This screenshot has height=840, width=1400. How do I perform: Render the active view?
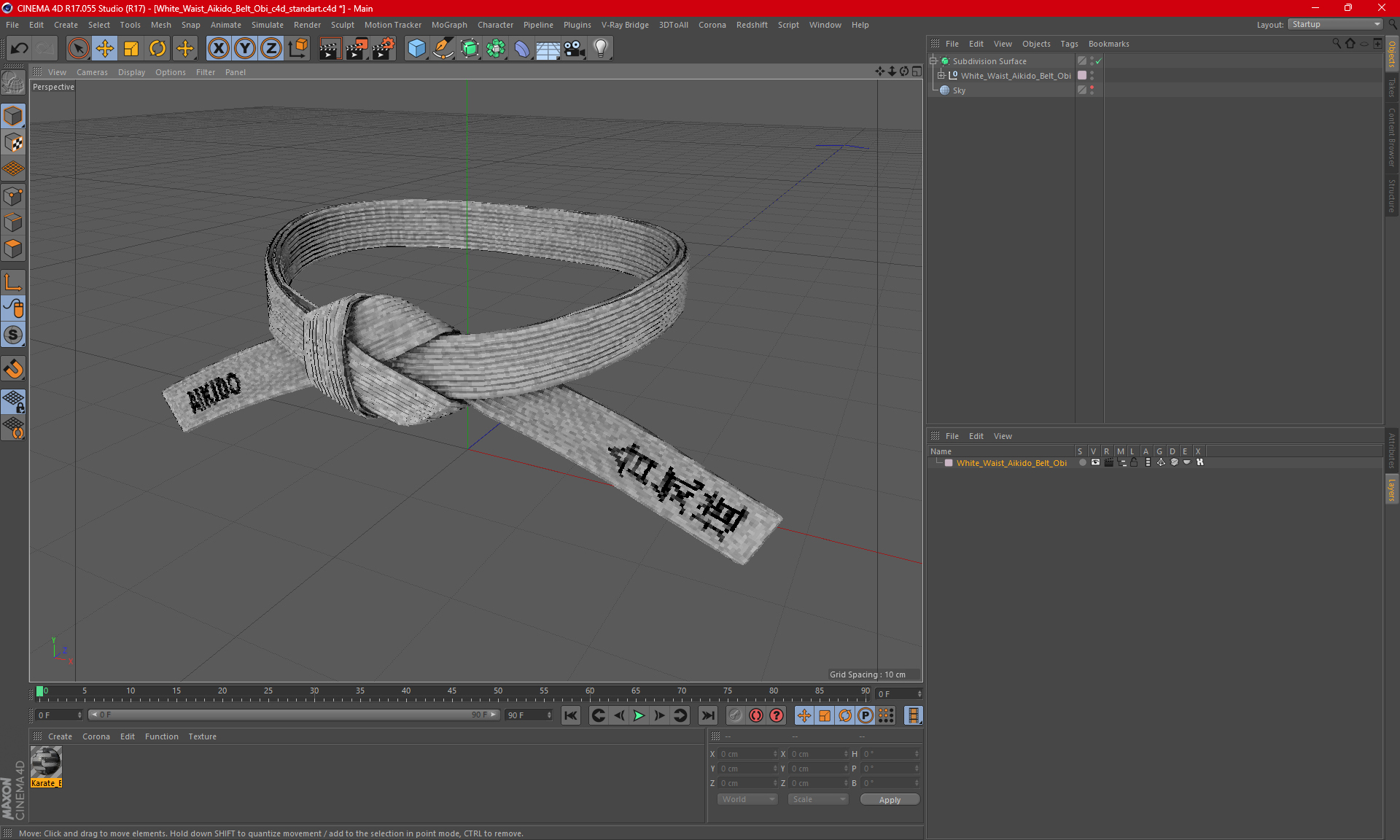pos(330,49)
